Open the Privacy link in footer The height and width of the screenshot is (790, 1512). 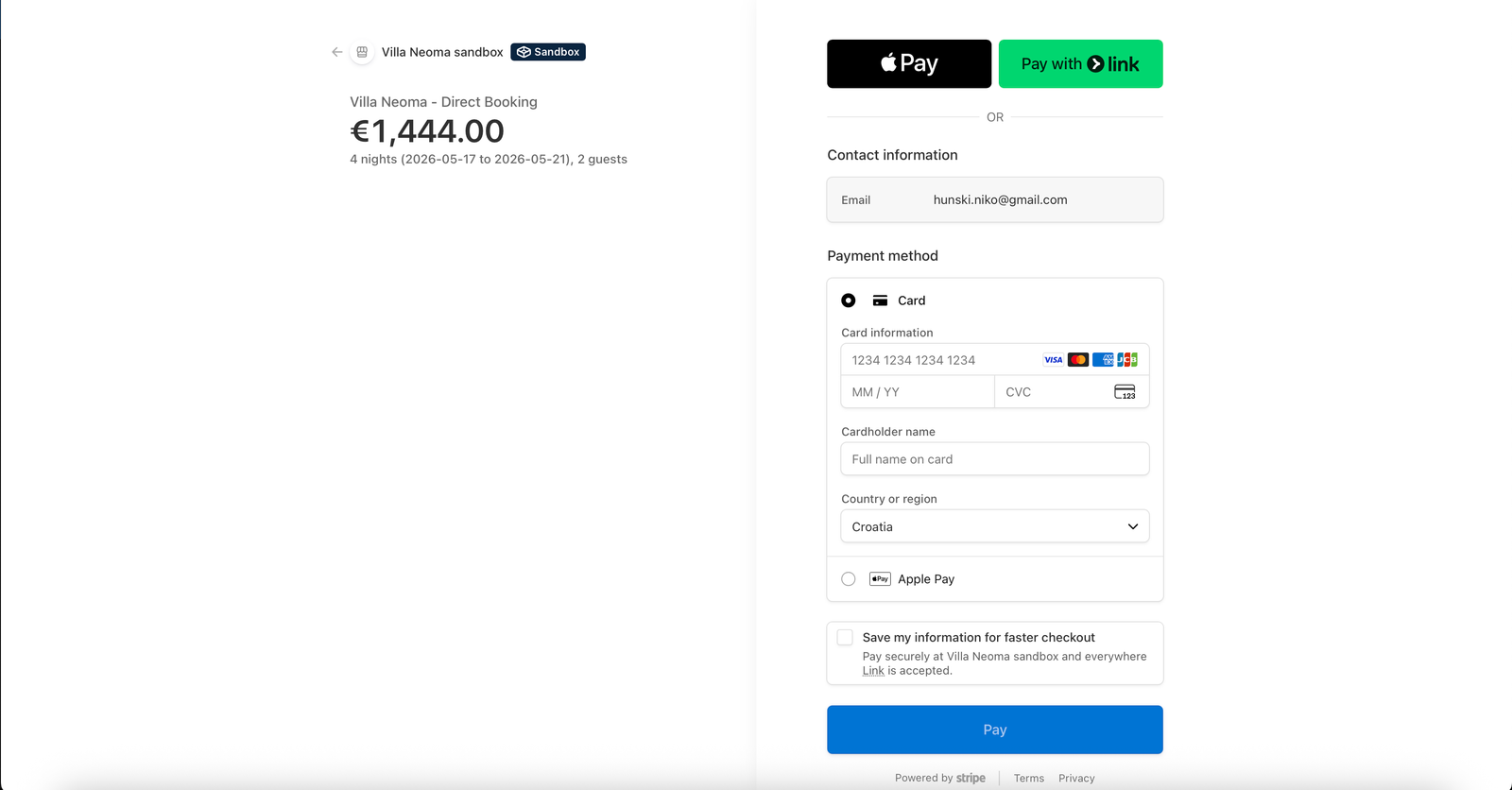(x=1076, y=779)
